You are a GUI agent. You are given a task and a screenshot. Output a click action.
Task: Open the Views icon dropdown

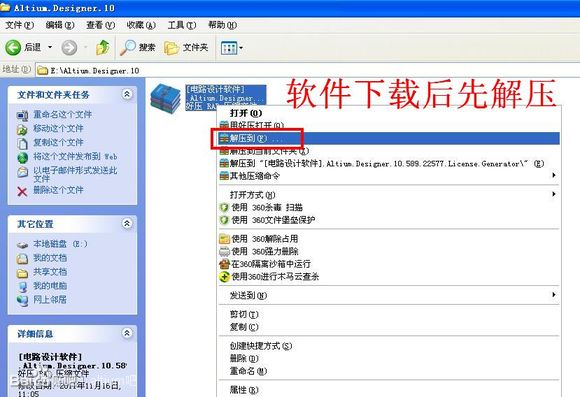(232, 48)
